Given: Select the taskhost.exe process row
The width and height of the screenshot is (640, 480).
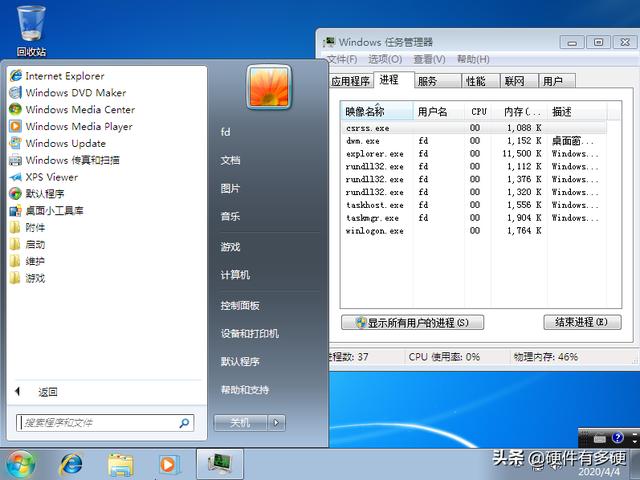Looking at the screenshot, I should point(473,205).
